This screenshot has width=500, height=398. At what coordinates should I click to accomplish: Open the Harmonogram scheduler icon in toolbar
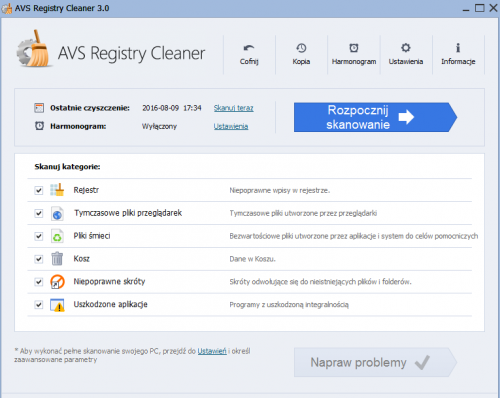354,48
